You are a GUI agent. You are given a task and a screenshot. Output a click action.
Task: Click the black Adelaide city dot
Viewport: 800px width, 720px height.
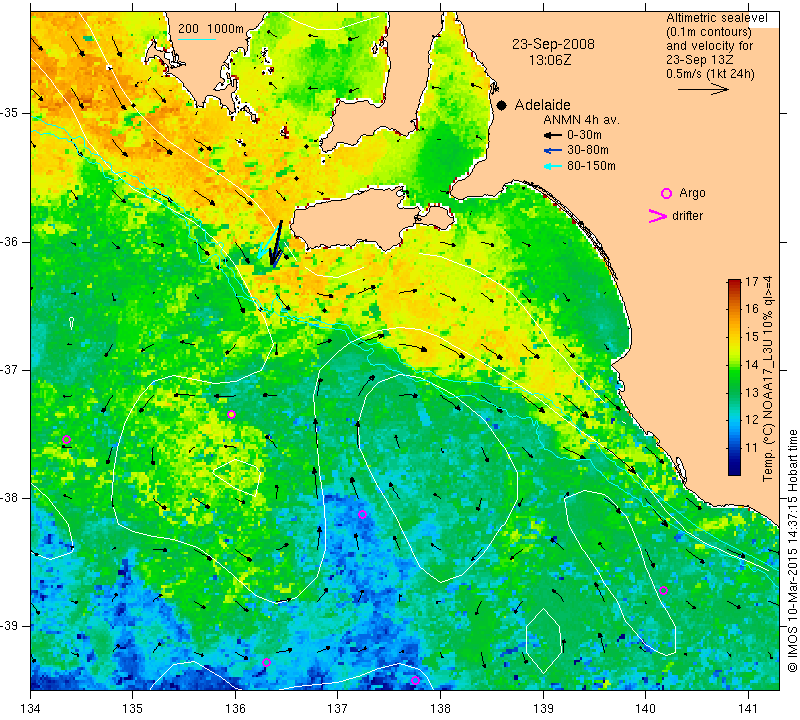[502, 106]
